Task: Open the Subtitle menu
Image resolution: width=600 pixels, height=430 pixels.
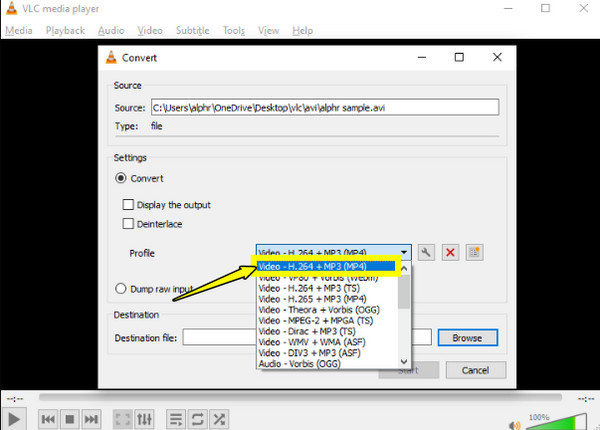Action: tap(192, 30)
